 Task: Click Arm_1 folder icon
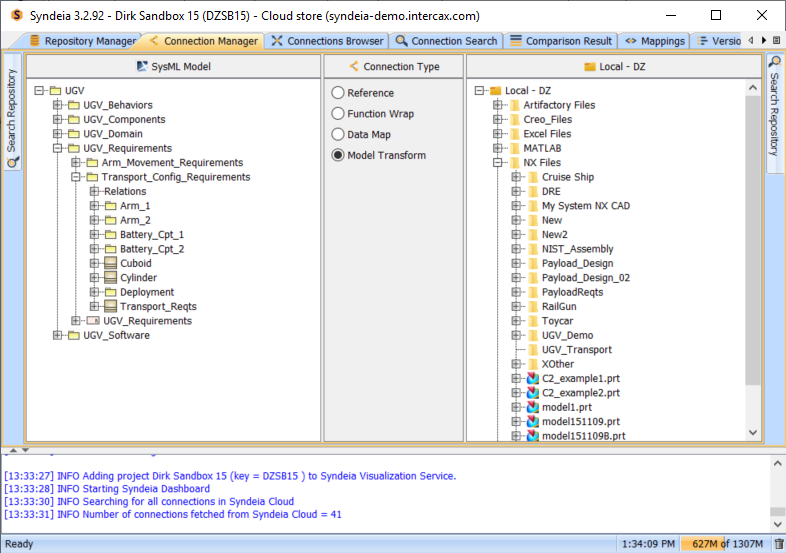111,206
